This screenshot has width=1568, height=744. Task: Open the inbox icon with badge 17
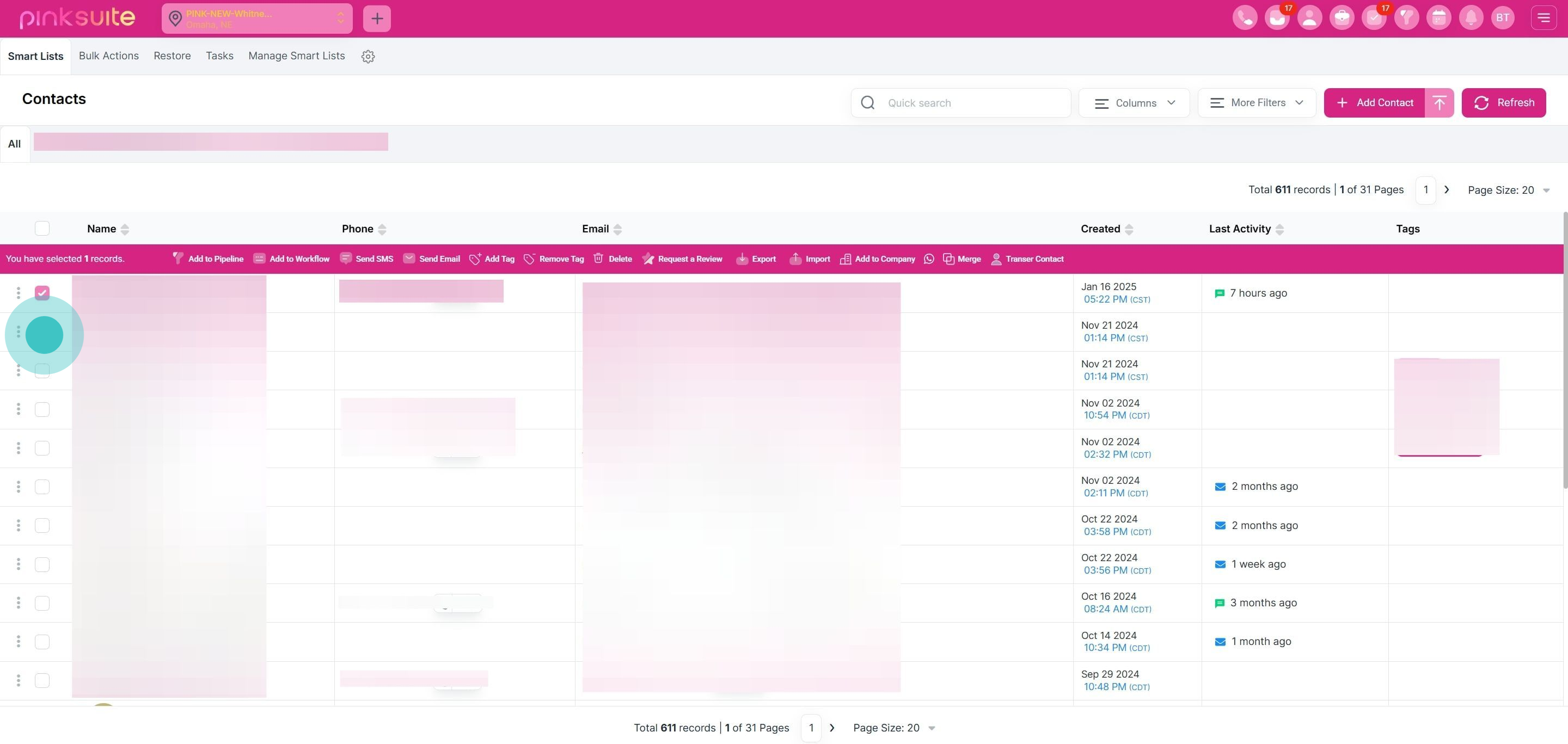click(1276, 17)
